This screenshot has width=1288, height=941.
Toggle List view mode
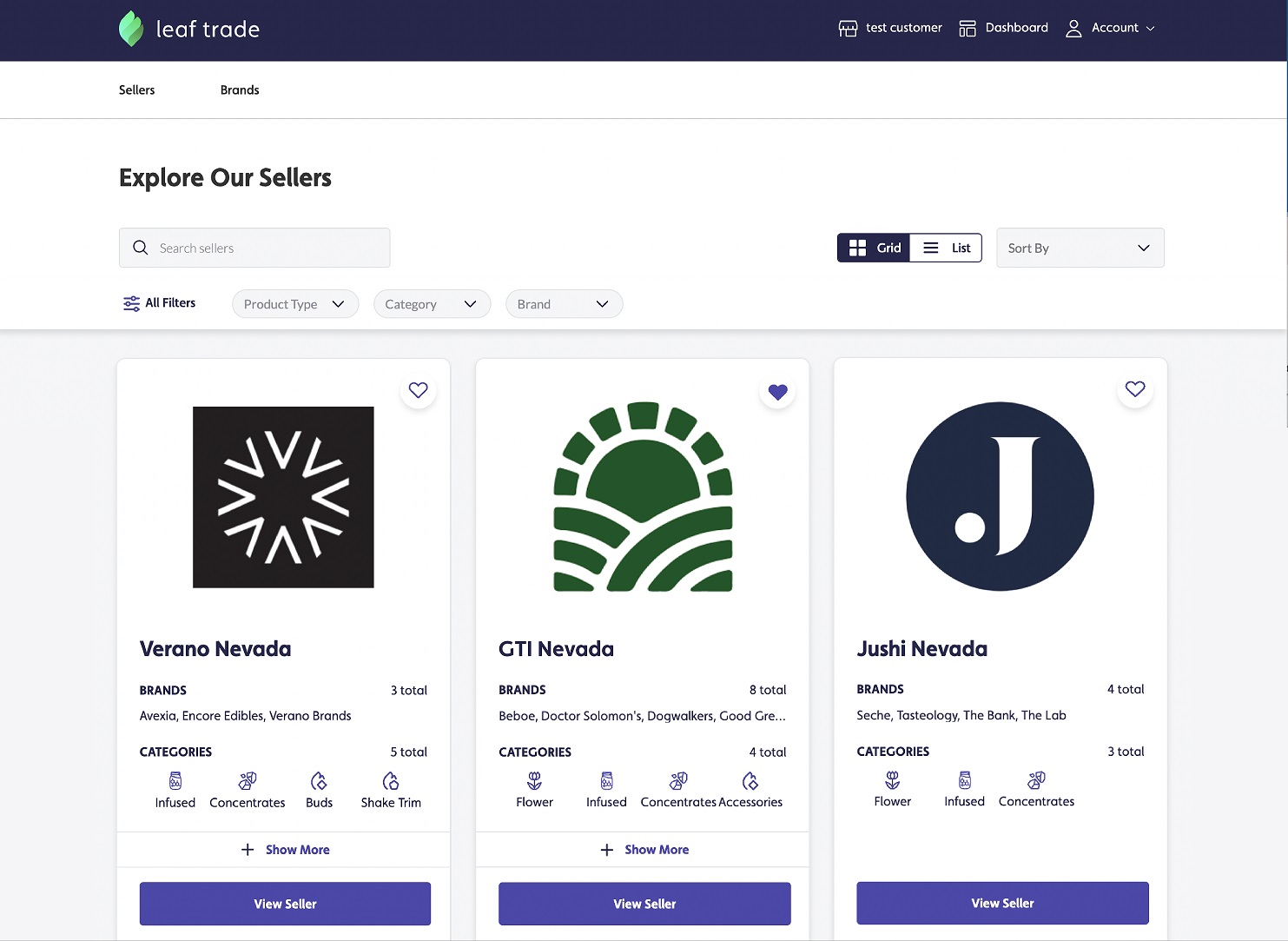pyautogui.click(x=946, y=248)
